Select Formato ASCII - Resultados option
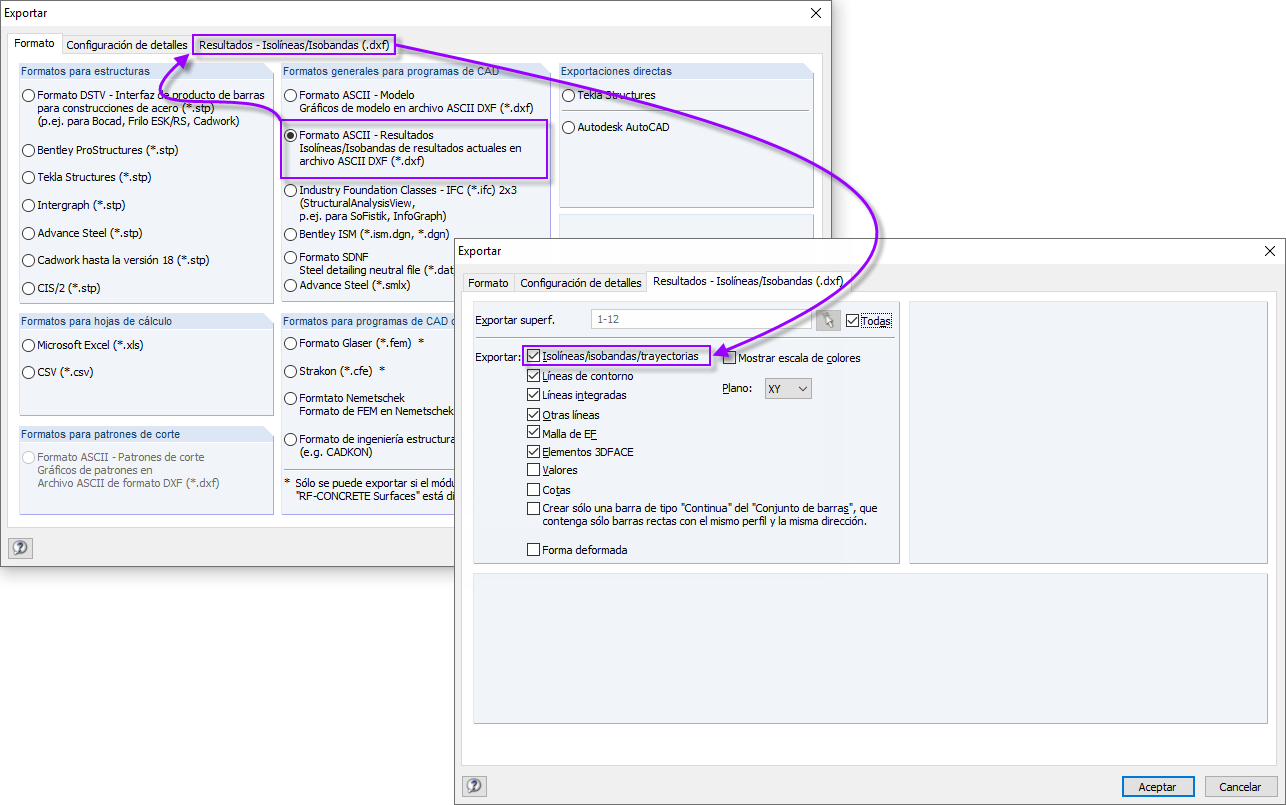Screen dimensions: 1286x805 point(290,135)
